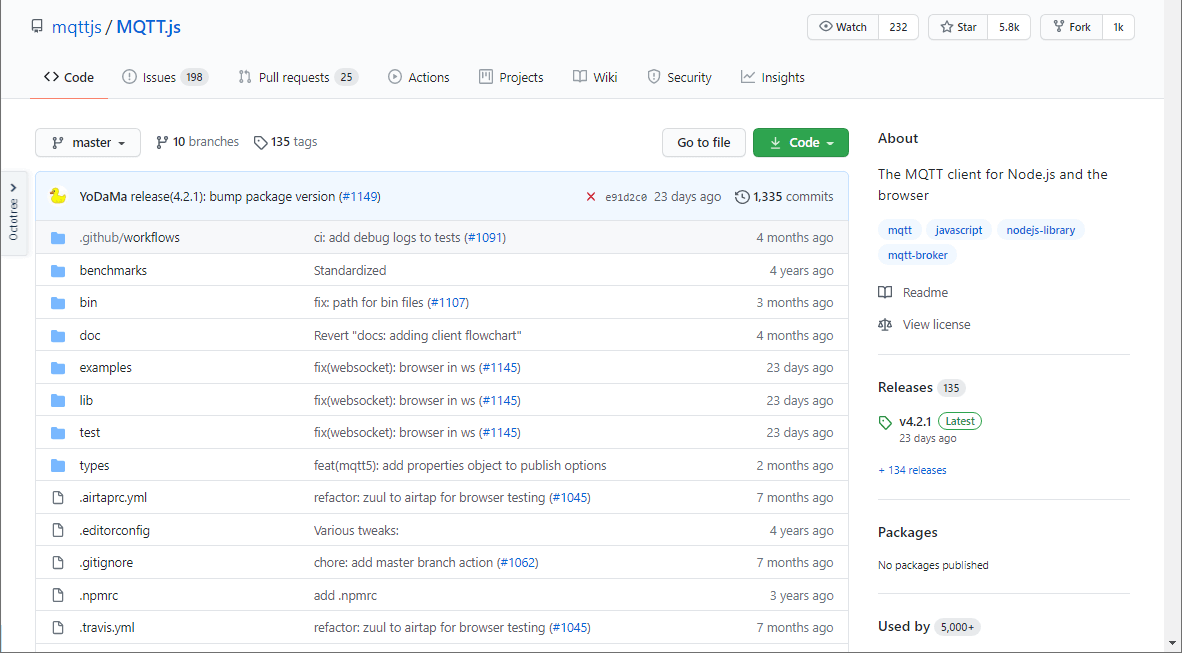This screenshot has width=1182, height=653.
Task: Click the View license scales icon
Action: pos(885,324)
